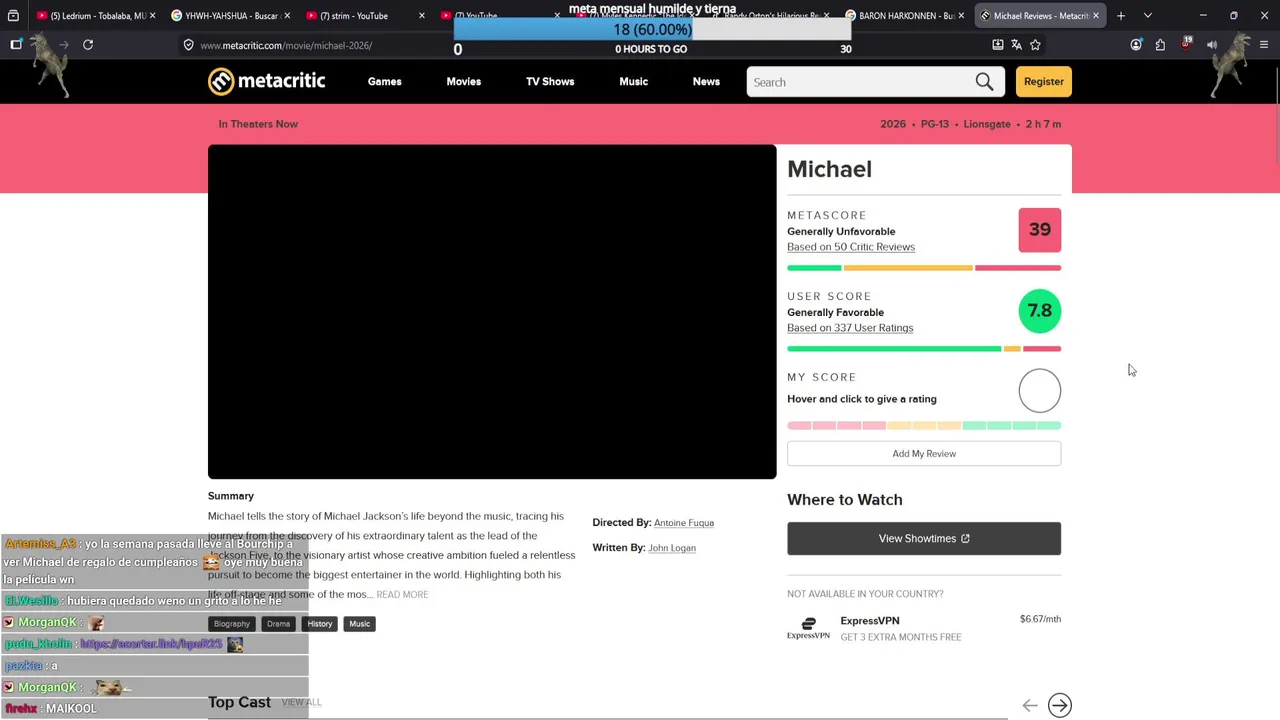Open a new tab with plus icon
The height and width of the screenshot is (720, 1280).
click(1121, 16)
